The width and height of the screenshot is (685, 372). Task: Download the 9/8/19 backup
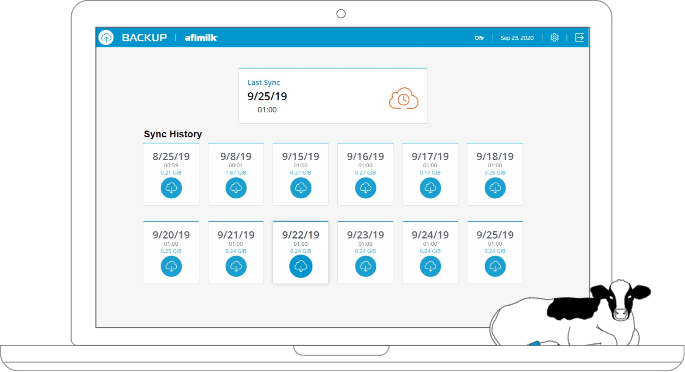click(236, 188)
